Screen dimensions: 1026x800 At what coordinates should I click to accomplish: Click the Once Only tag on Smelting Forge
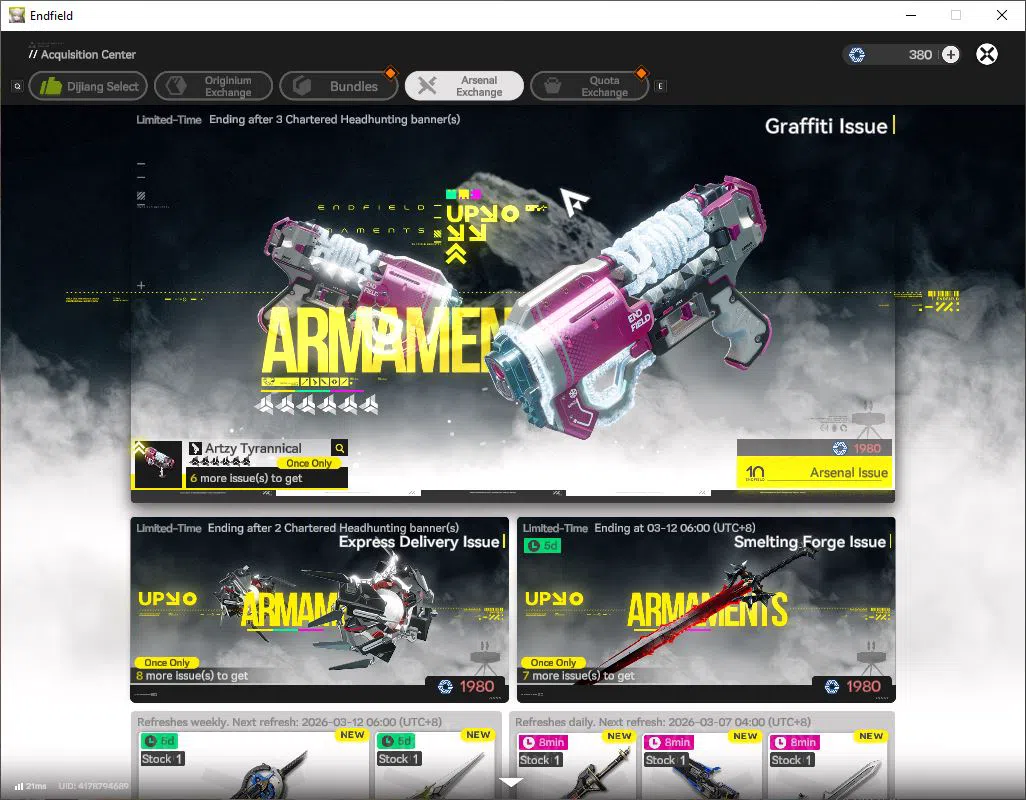pos(554,663)
